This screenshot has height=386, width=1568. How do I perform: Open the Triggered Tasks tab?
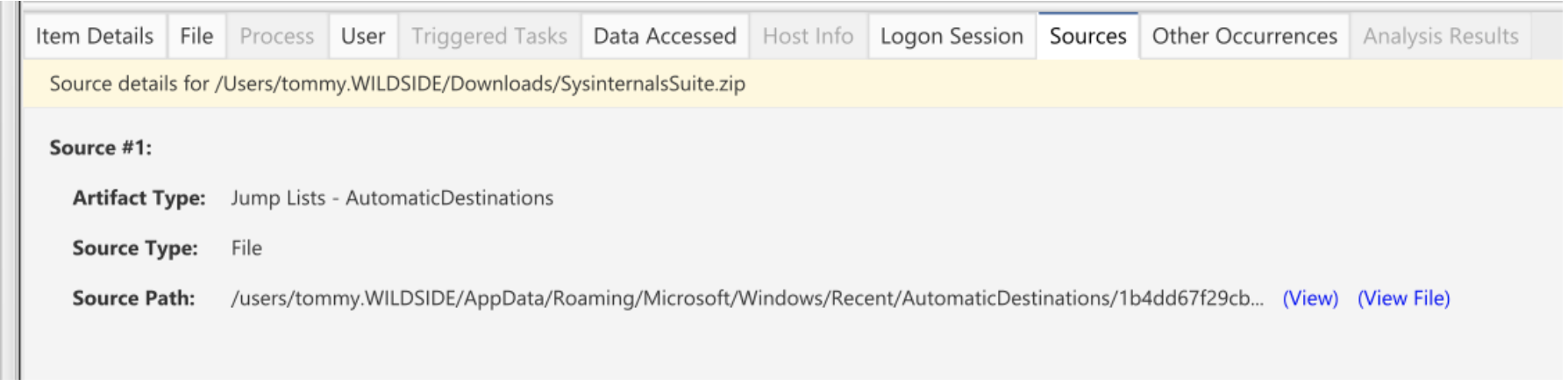pos(489,36)
